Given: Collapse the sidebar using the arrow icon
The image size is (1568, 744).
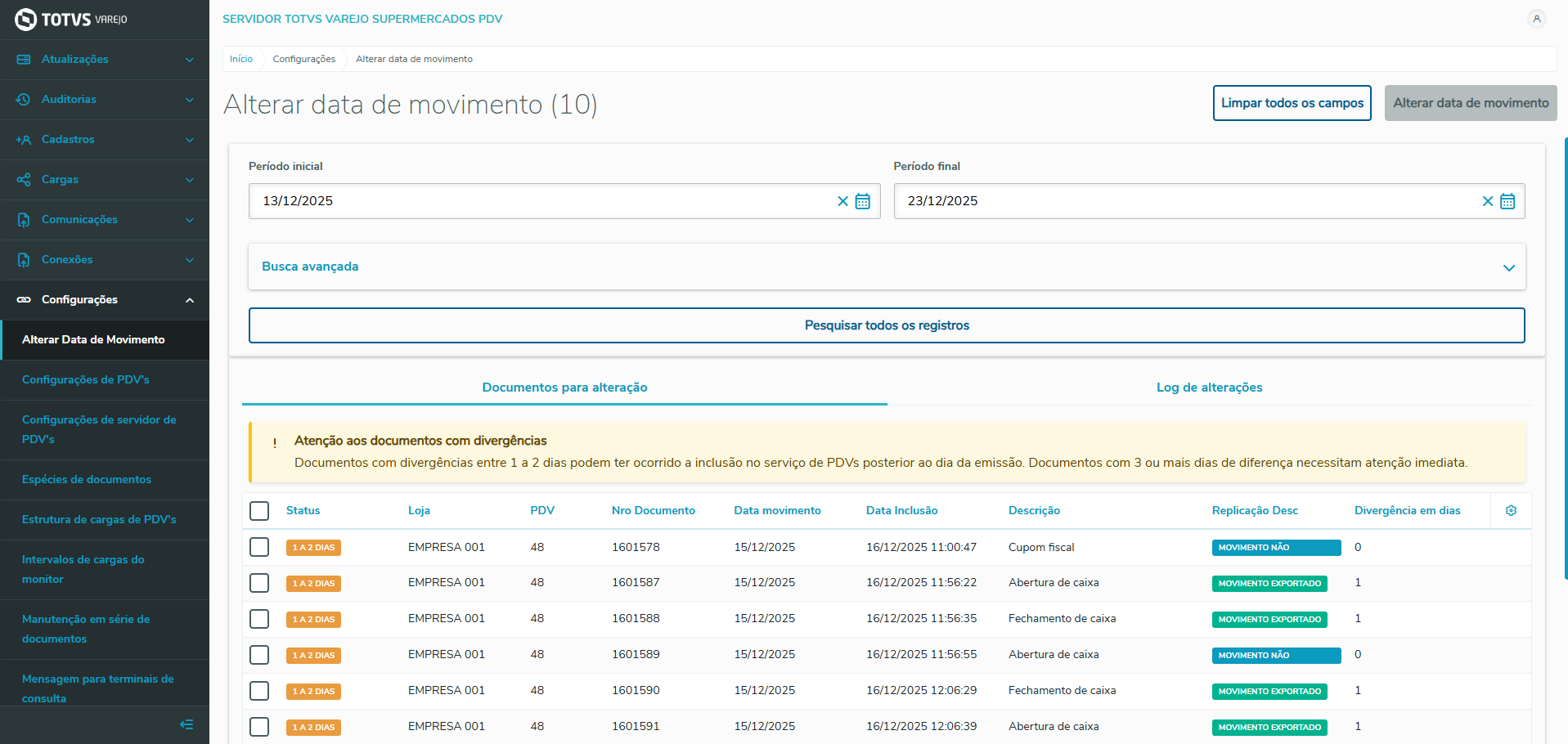Looking at the screenshot, I should [x=186, y=724].
